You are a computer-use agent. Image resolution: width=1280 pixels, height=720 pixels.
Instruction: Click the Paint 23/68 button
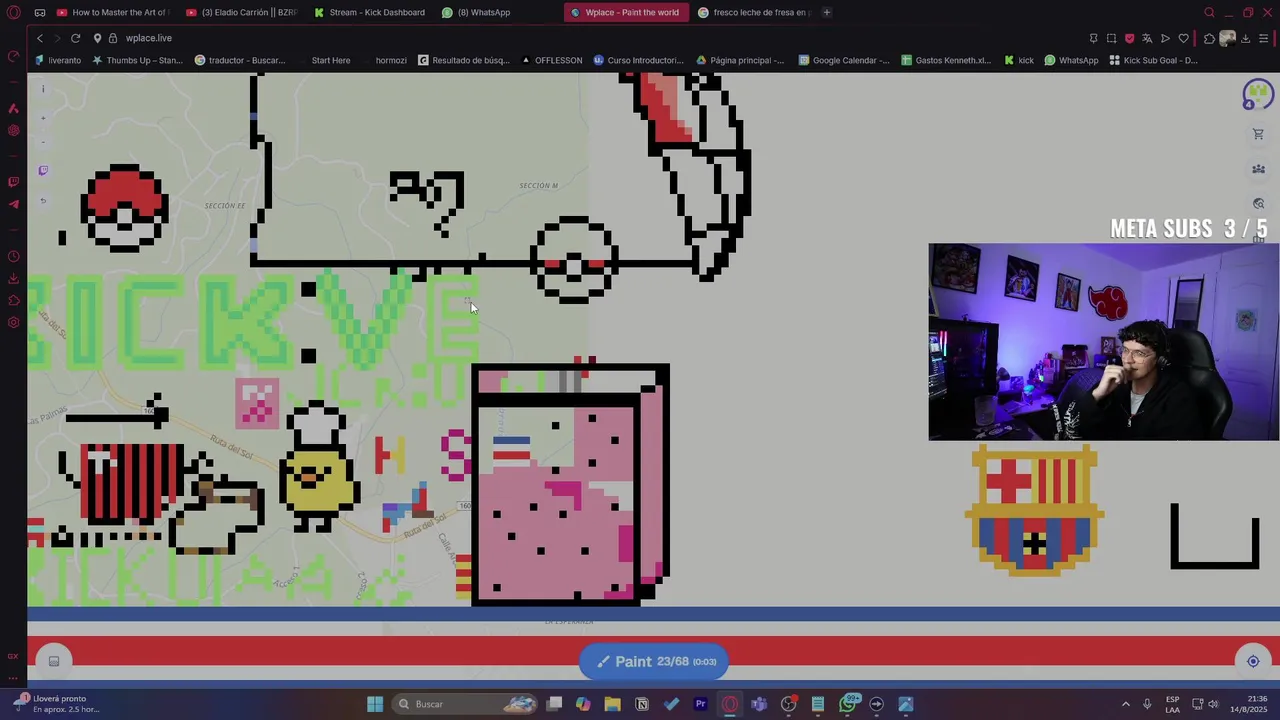pos(654,661)
